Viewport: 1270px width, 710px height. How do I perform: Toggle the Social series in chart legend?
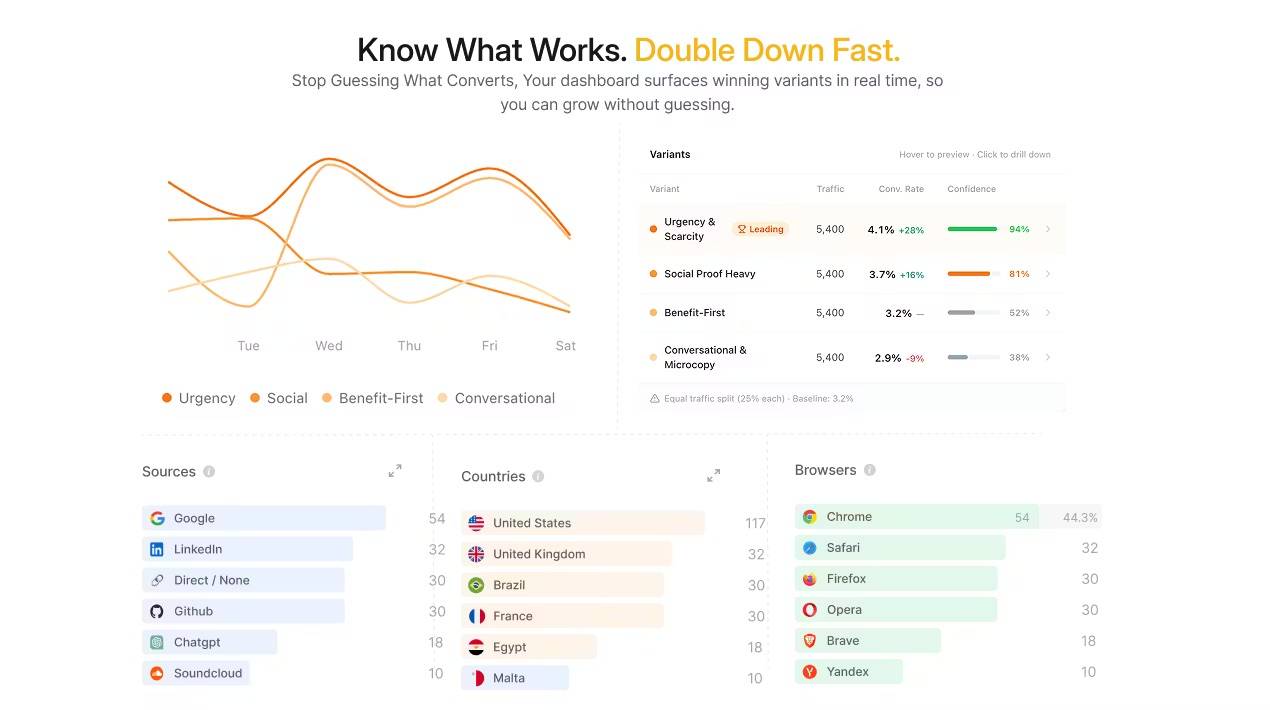point(278,398)
